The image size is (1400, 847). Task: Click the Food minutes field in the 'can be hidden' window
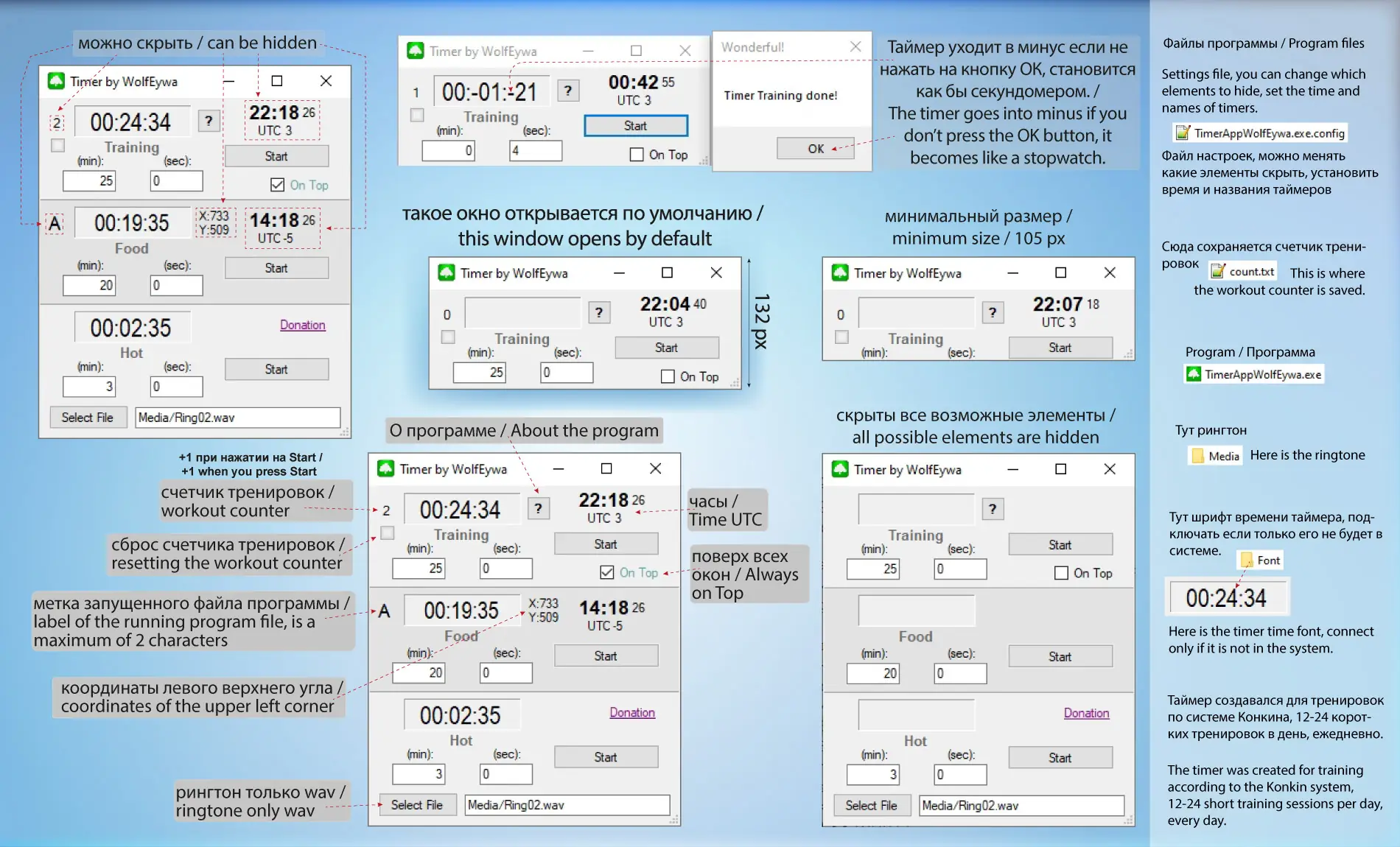[89, 286]
